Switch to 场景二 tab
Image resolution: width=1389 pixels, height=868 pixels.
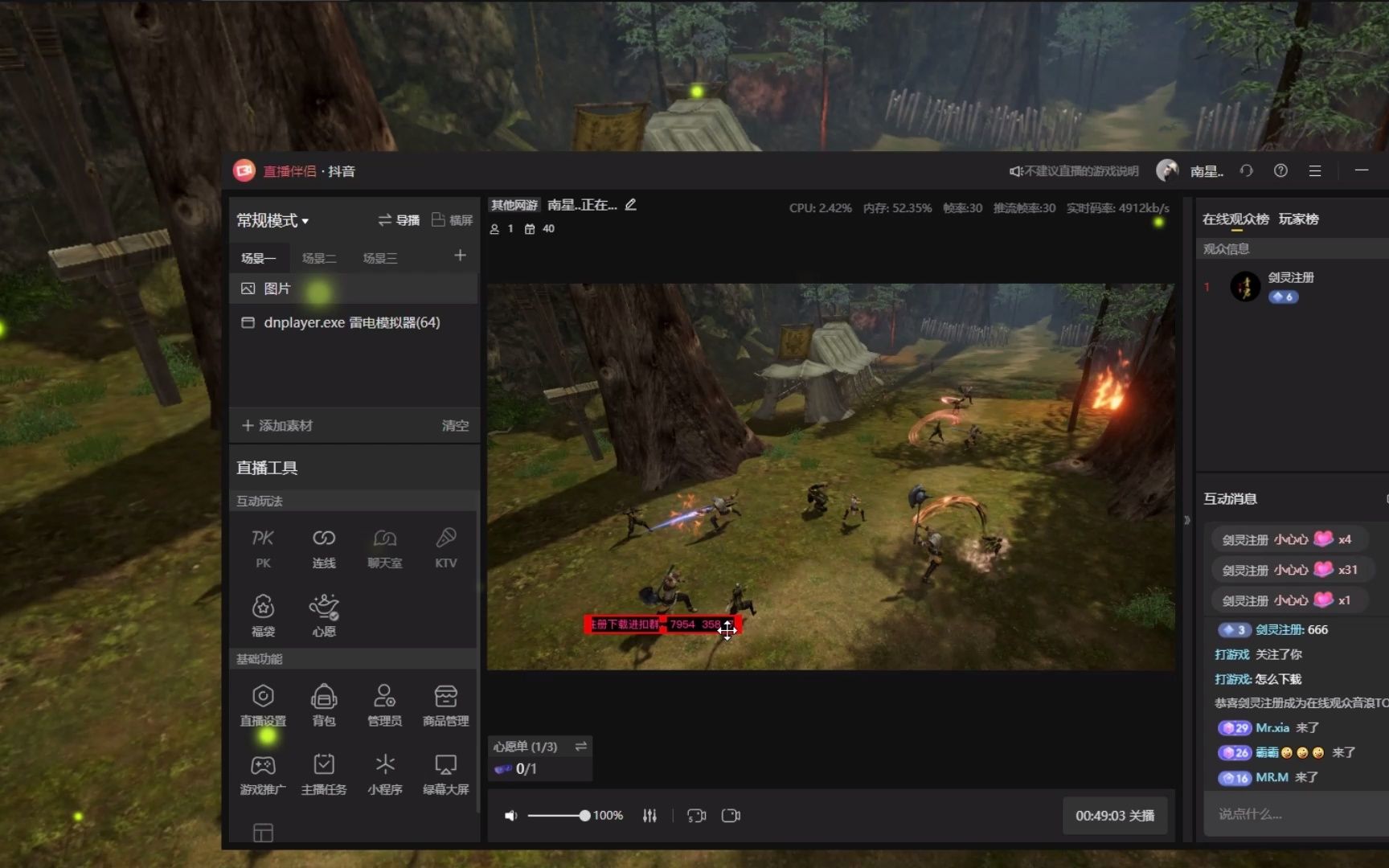point(319,258)
